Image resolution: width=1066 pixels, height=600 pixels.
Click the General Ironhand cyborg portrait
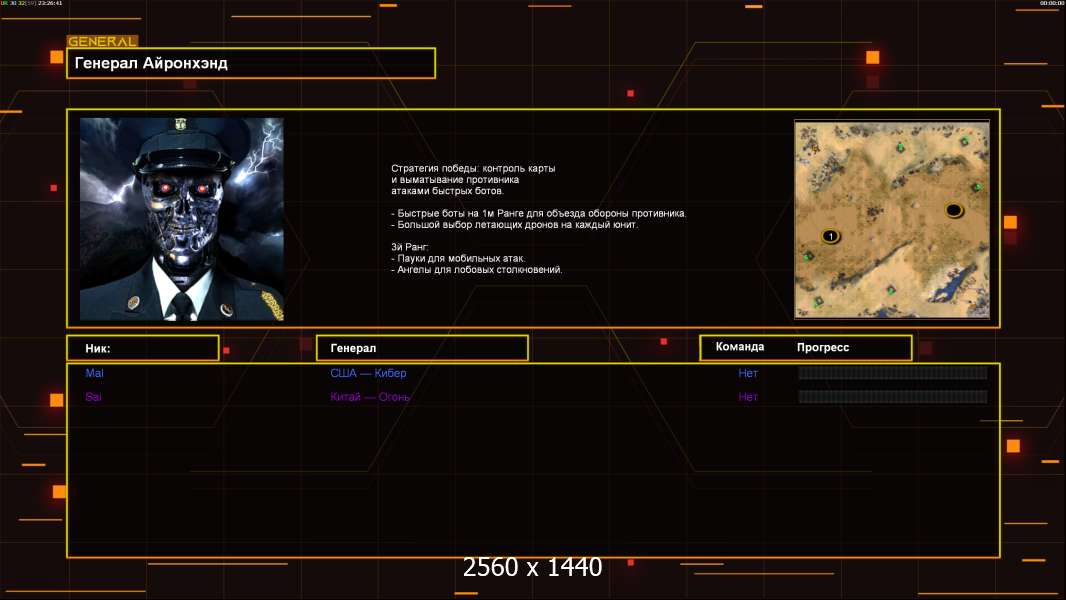(181, 219)
